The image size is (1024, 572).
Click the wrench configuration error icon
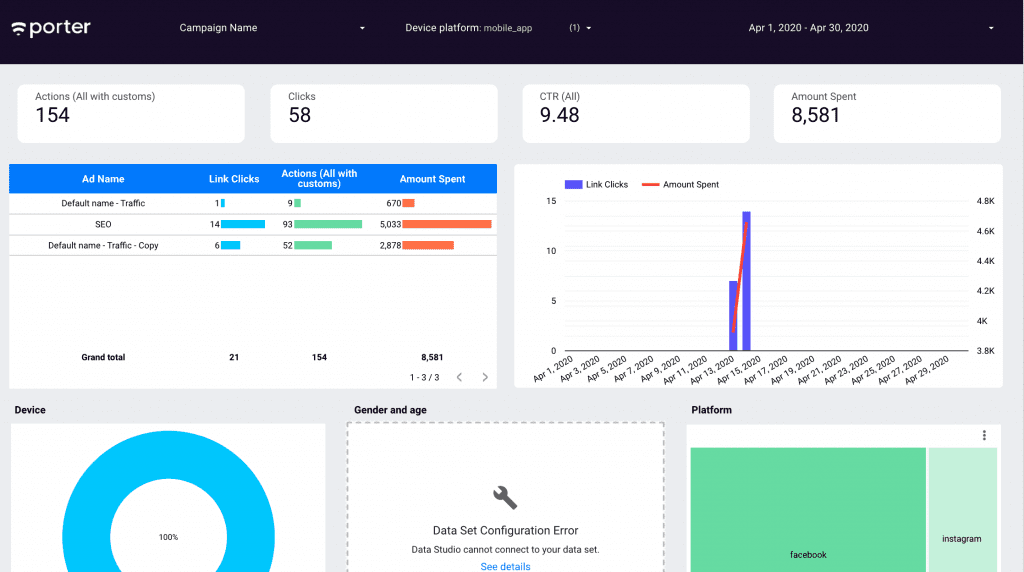click(505, 498)
